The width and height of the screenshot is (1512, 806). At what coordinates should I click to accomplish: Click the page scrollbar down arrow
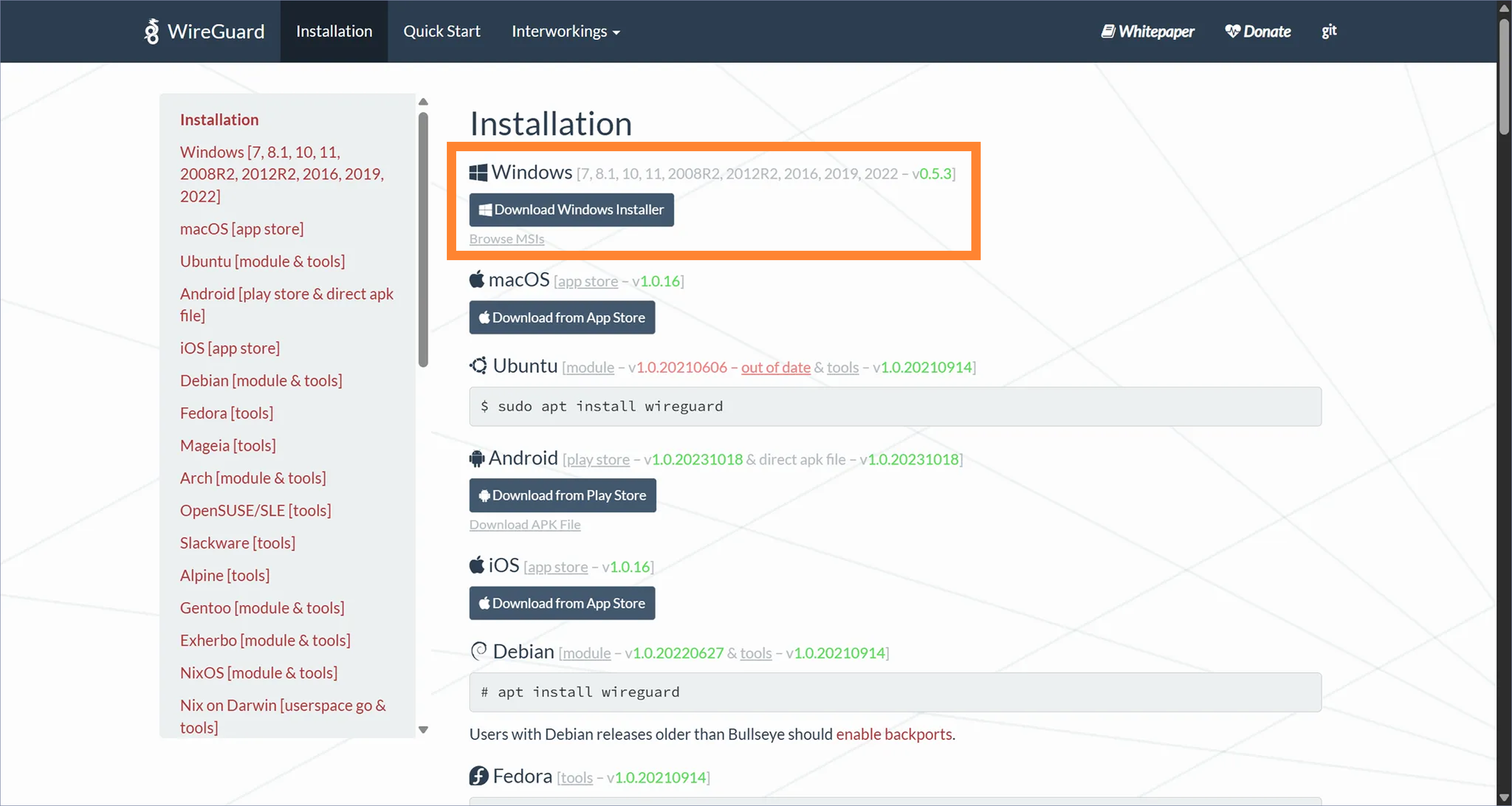pyautogui.click(x=1504, y=798)
